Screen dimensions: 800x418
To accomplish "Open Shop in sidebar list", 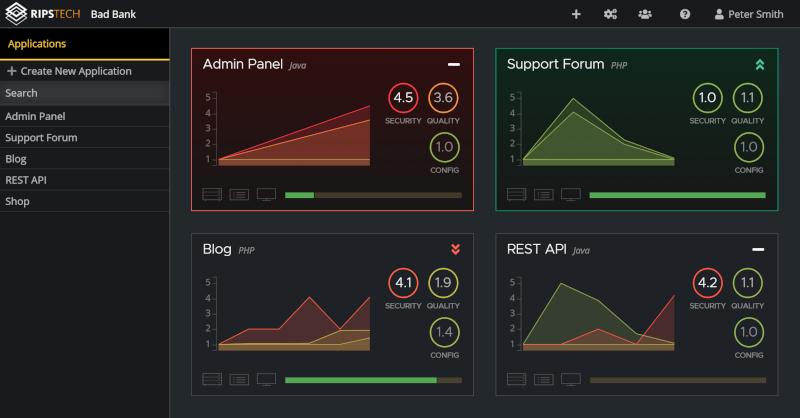I will [x=84, y=201].
